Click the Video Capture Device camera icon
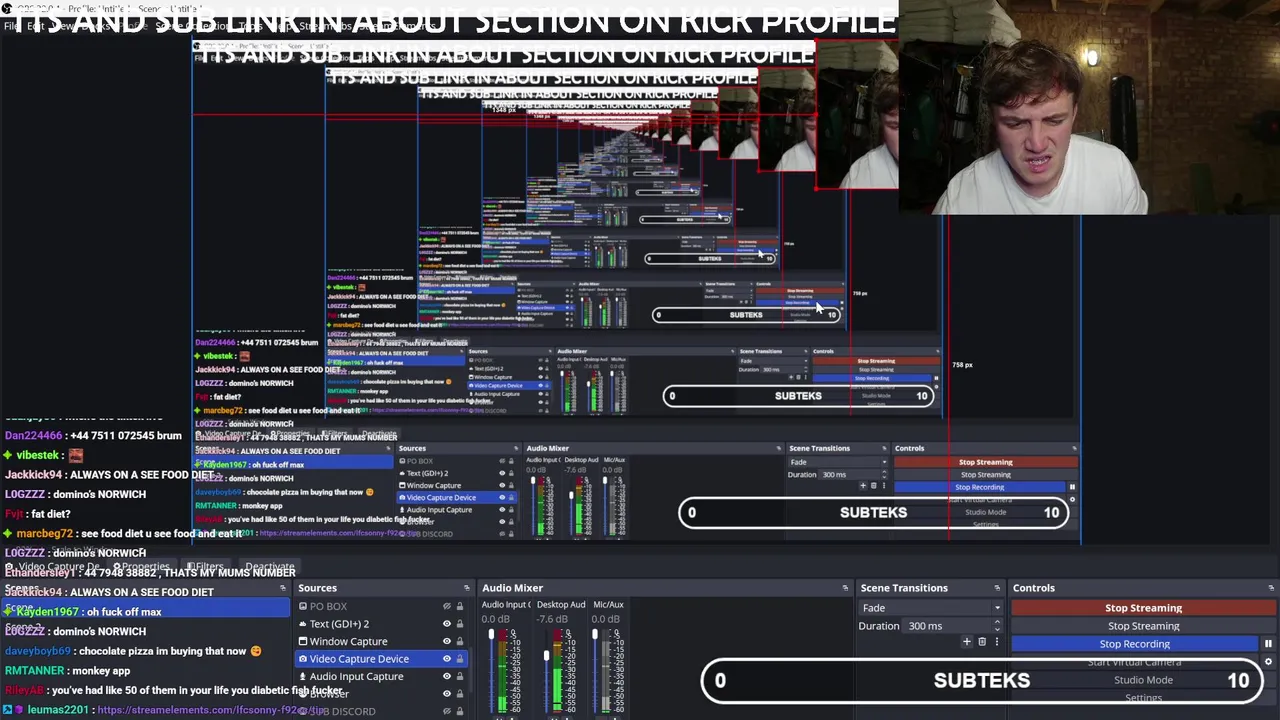The height and width of the screenshot is (720, 1280). click(x=302, y=659)
